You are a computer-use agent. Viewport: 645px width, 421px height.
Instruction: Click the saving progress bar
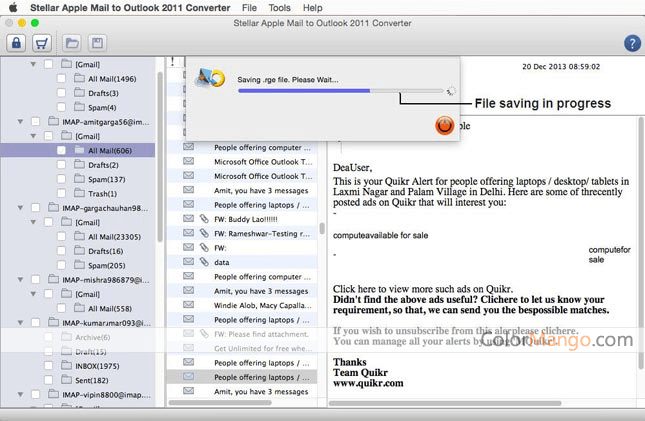341,91
